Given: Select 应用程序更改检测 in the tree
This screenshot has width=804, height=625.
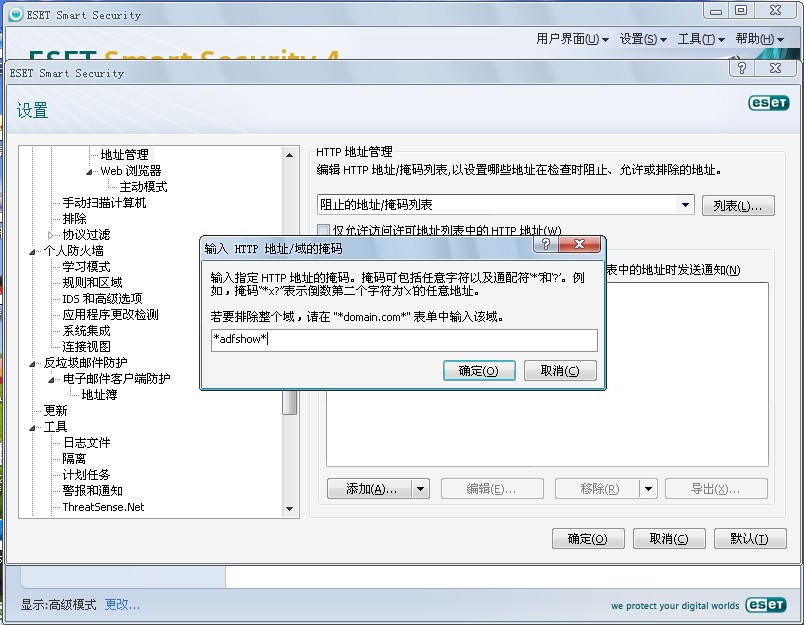Looking at the screenshot, I should [x=110, y=314].
